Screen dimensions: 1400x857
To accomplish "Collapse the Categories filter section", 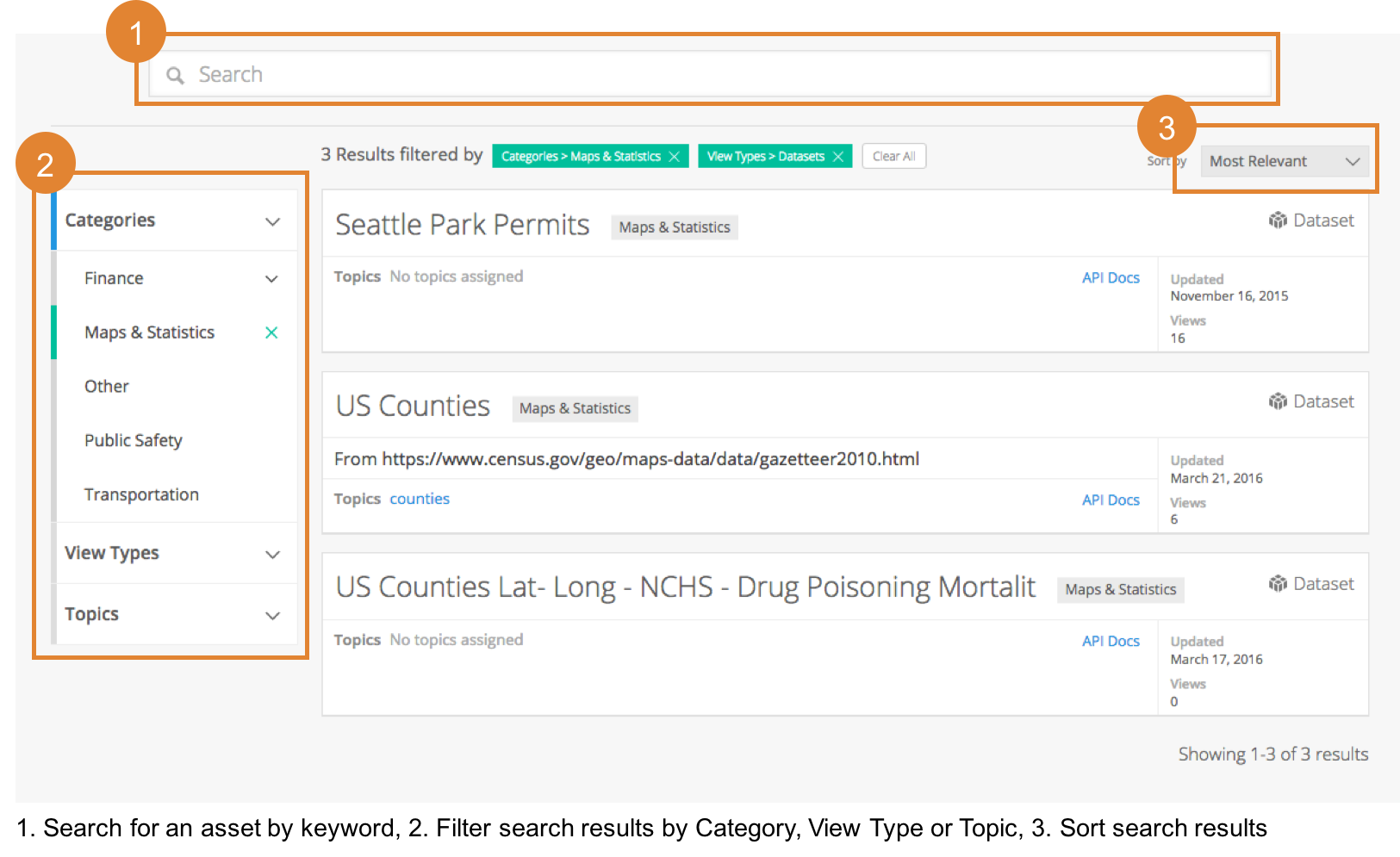I will pos(272,221).
